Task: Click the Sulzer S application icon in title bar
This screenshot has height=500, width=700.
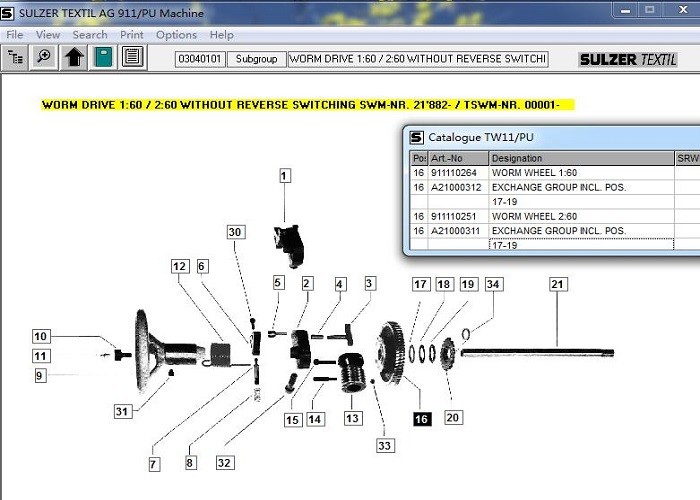Action: (x=7, y=13)
